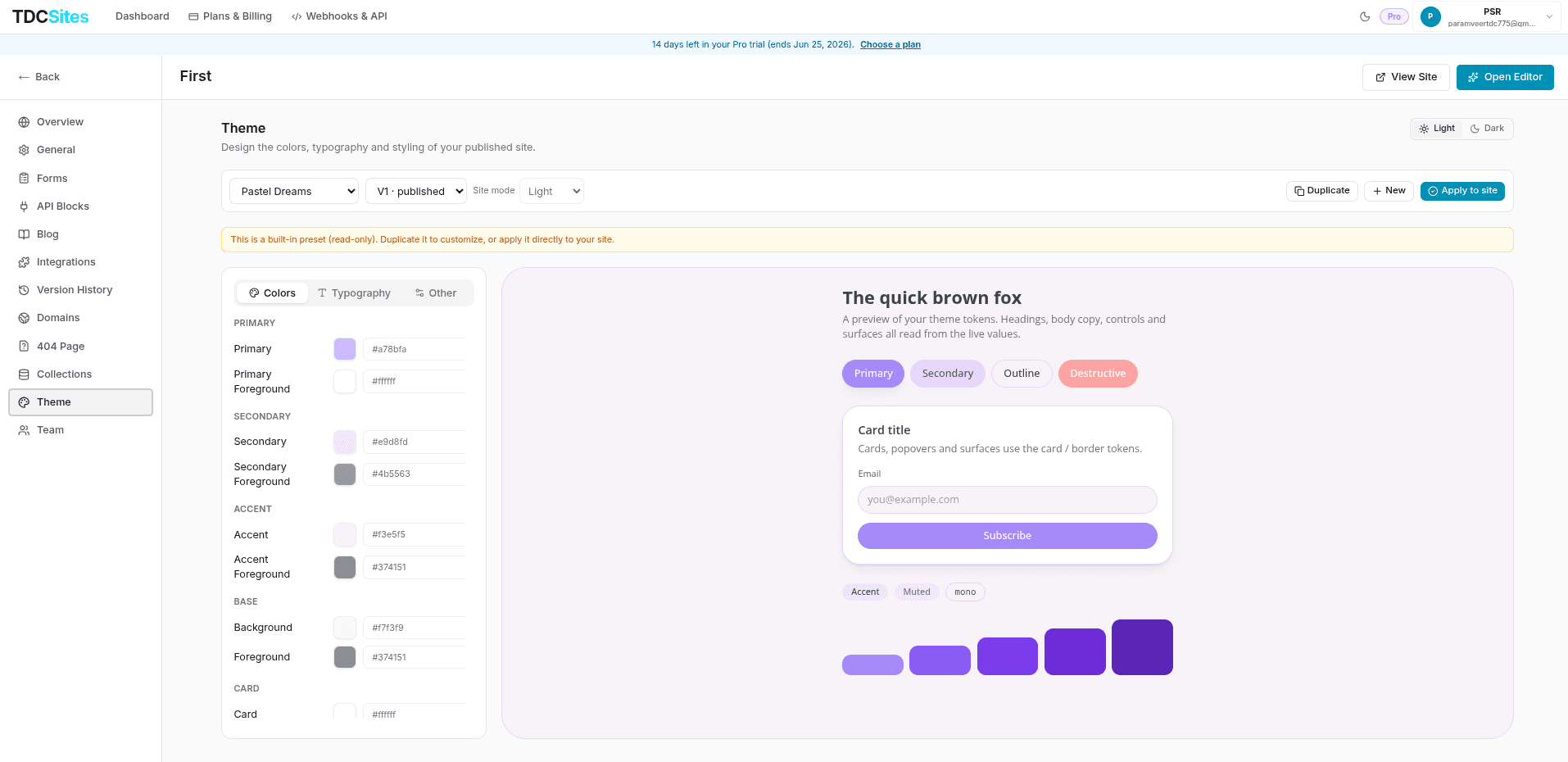The image size is (1568, 762).
Task: Click the Primary preview button
Action: coord(873,374)
